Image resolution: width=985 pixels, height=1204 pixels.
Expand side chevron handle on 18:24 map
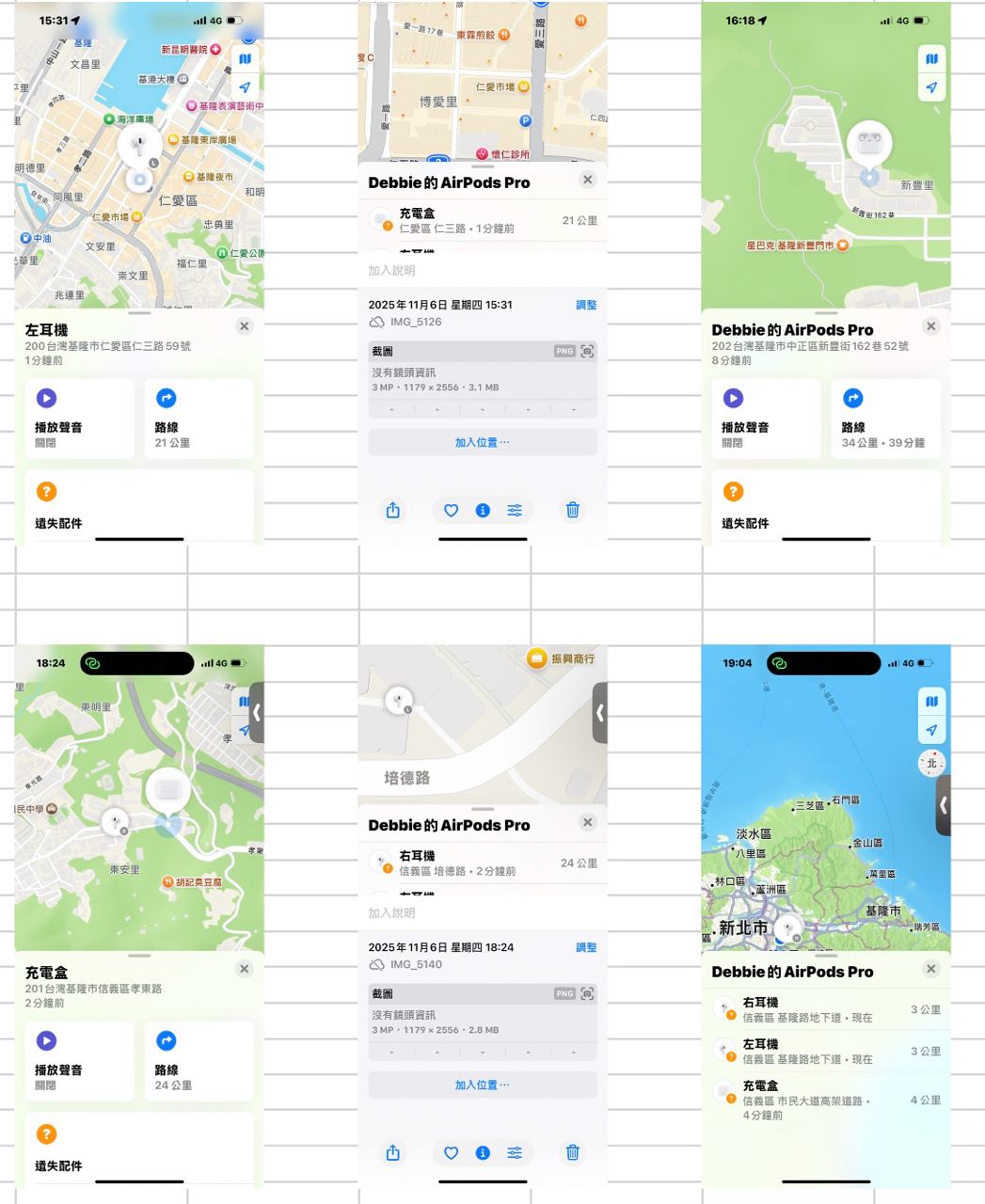tap(256, 712)
